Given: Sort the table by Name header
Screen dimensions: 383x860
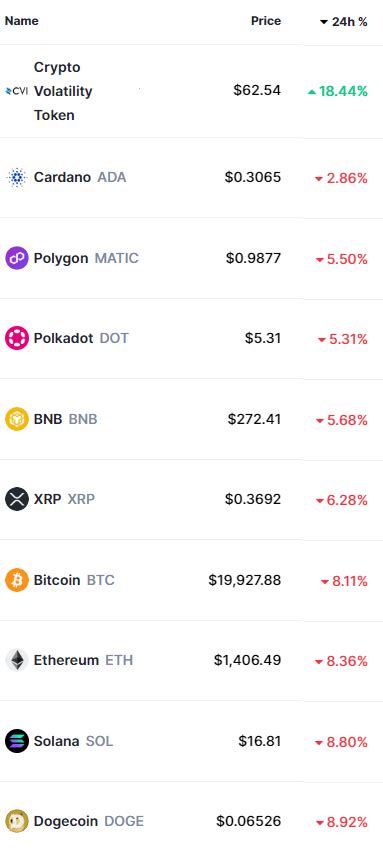Looking at the screenshot, I should 21,21.
